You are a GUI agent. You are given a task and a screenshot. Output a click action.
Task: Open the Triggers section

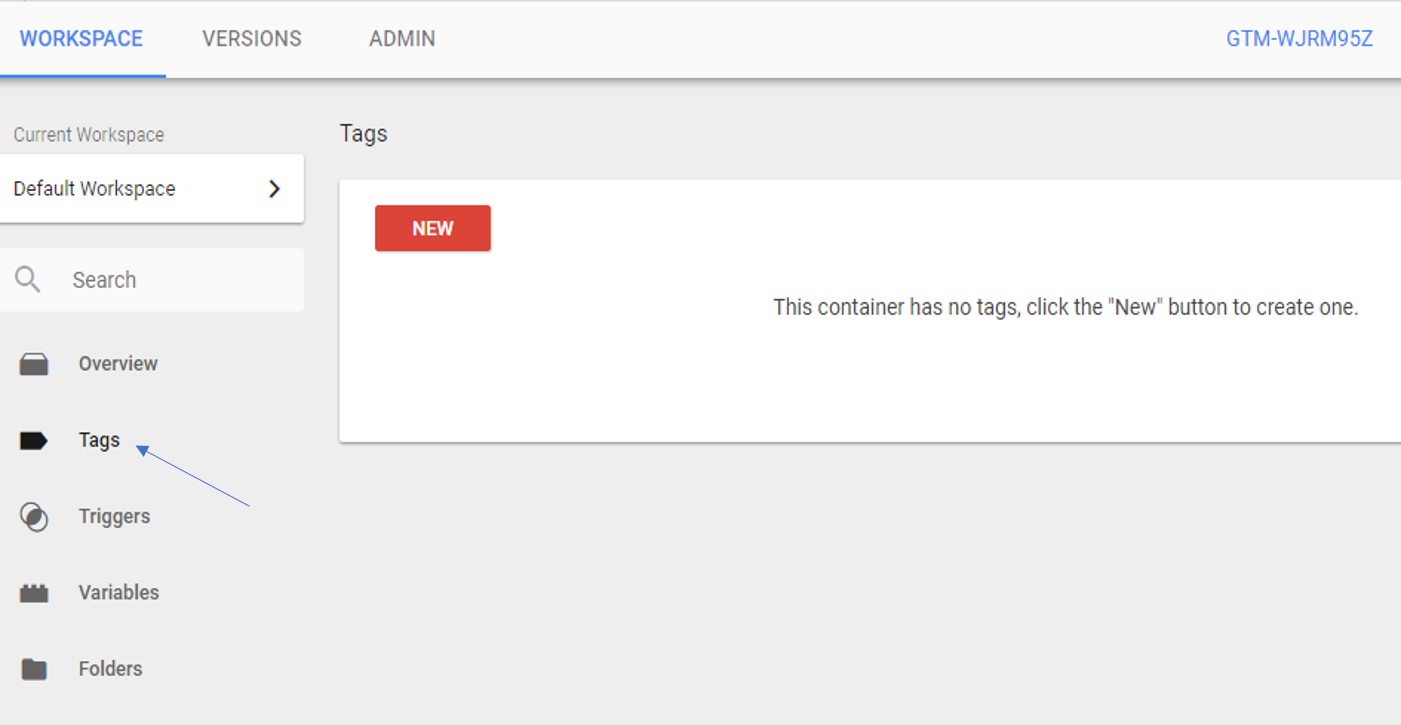coord(114,516)
